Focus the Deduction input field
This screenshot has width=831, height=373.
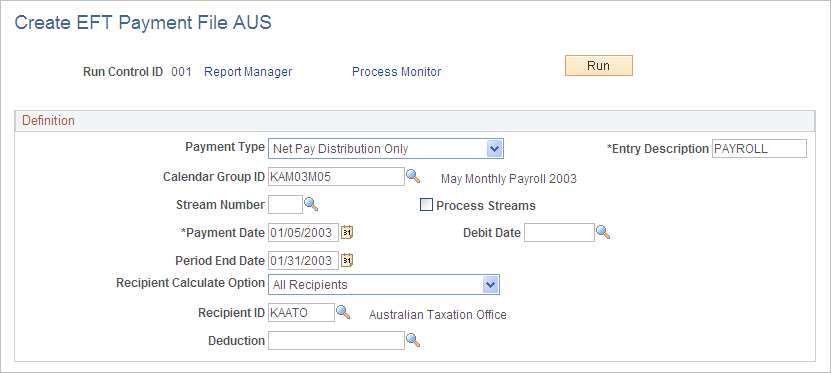click(x=337, y=341)
